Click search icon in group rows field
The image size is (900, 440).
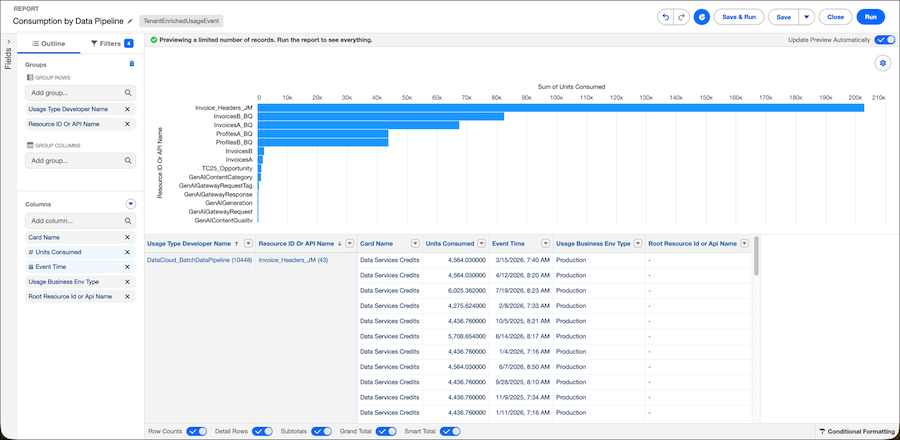[x=128, y=93]
